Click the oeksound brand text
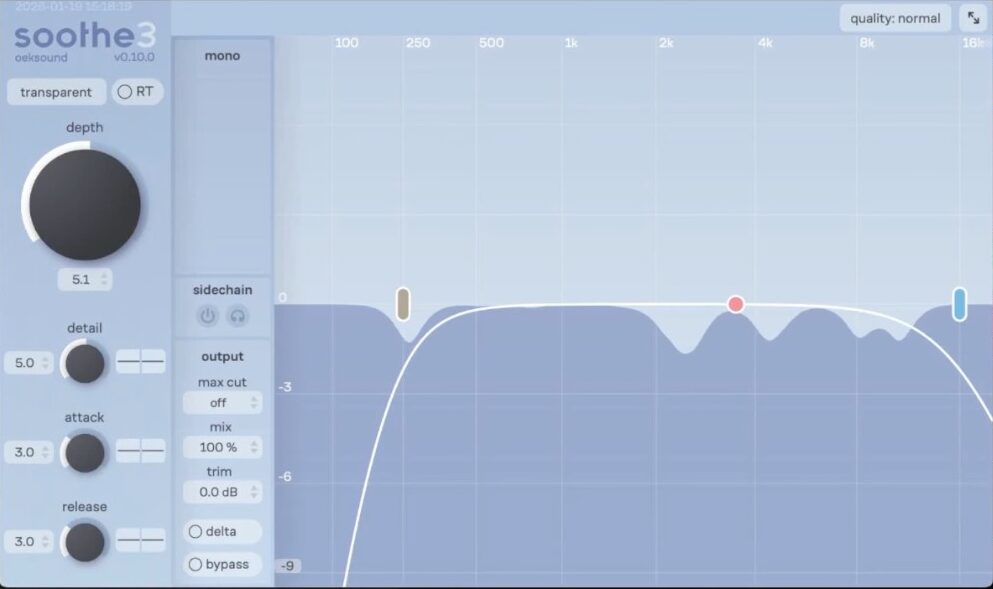Viewport: 993px width, 589px height. click(41, 57)
